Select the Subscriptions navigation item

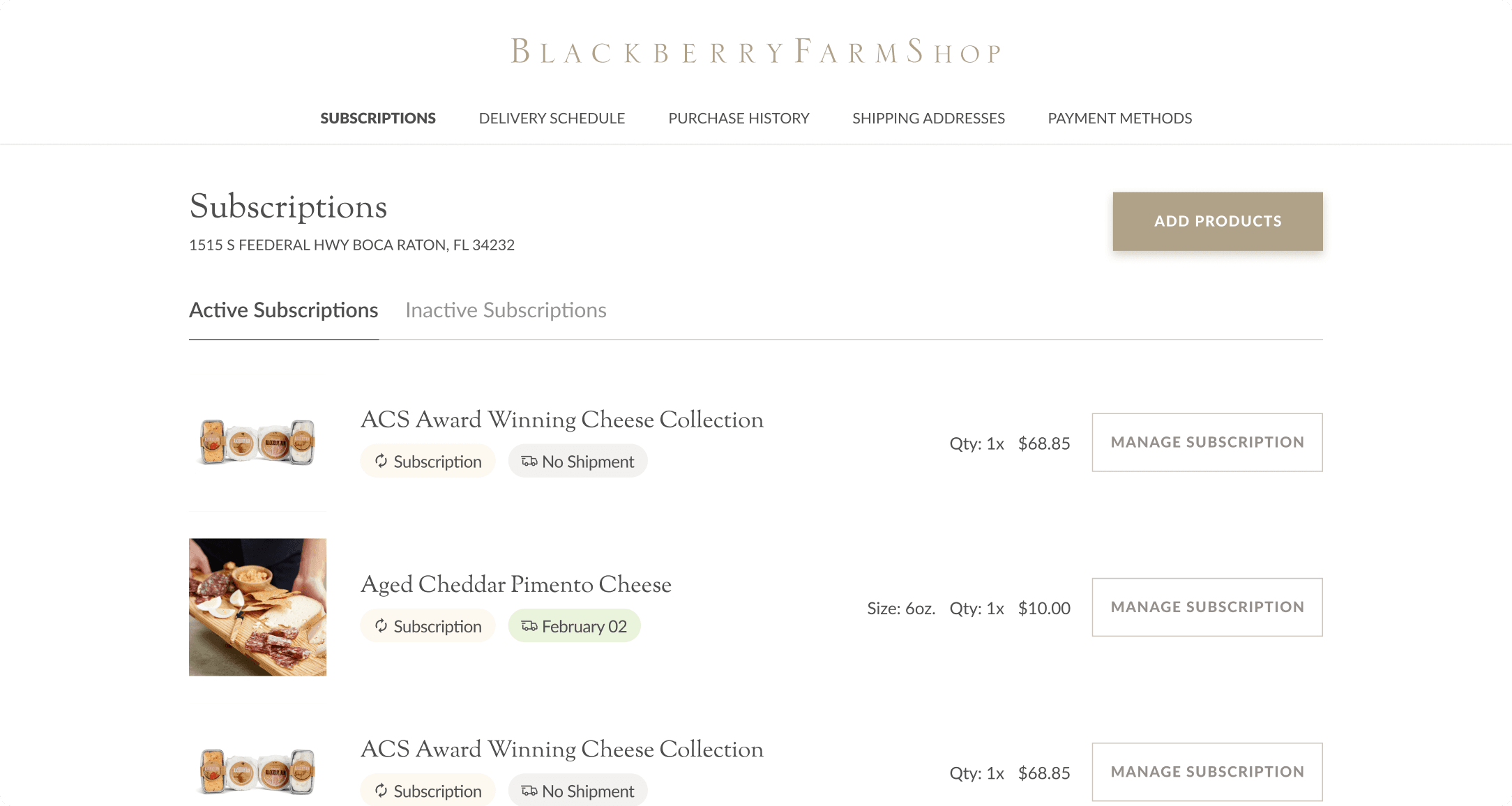pos(378,119)
